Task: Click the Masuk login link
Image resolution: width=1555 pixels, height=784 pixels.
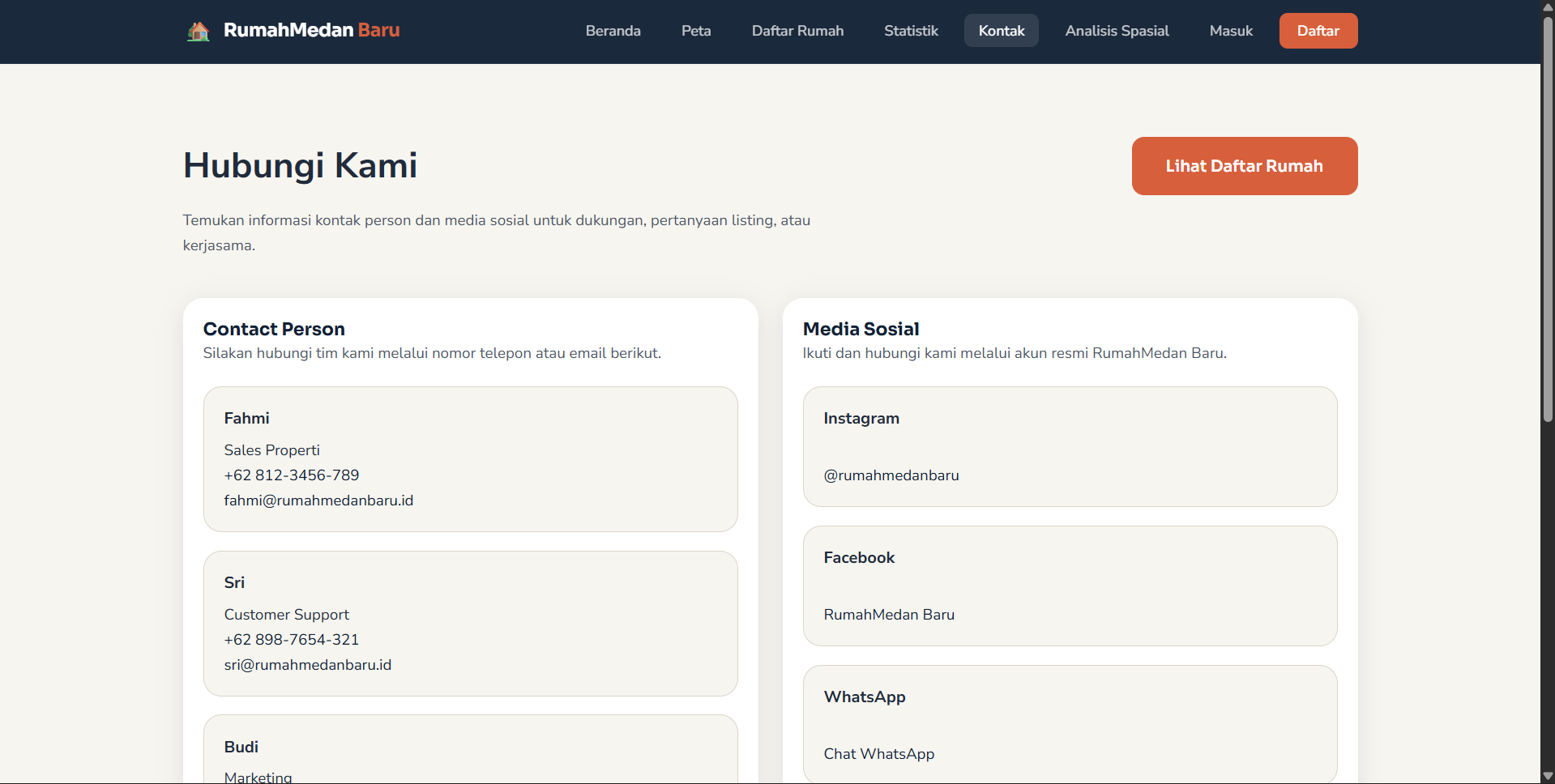Action: point(1231,31)
